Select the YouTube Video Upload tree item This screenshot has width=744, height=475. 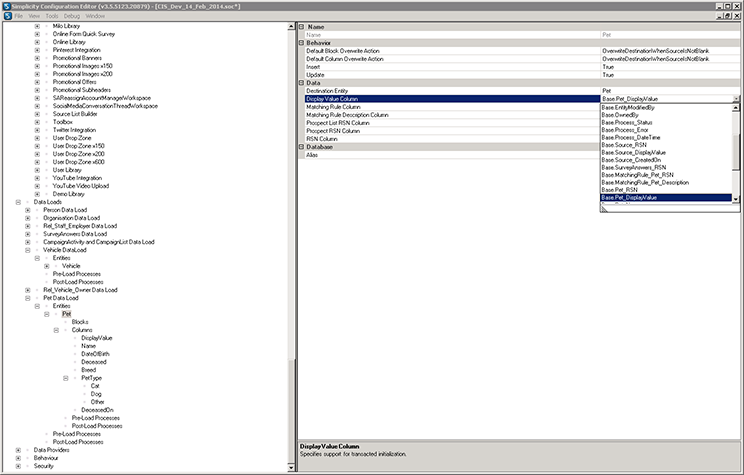click(81, 186)
